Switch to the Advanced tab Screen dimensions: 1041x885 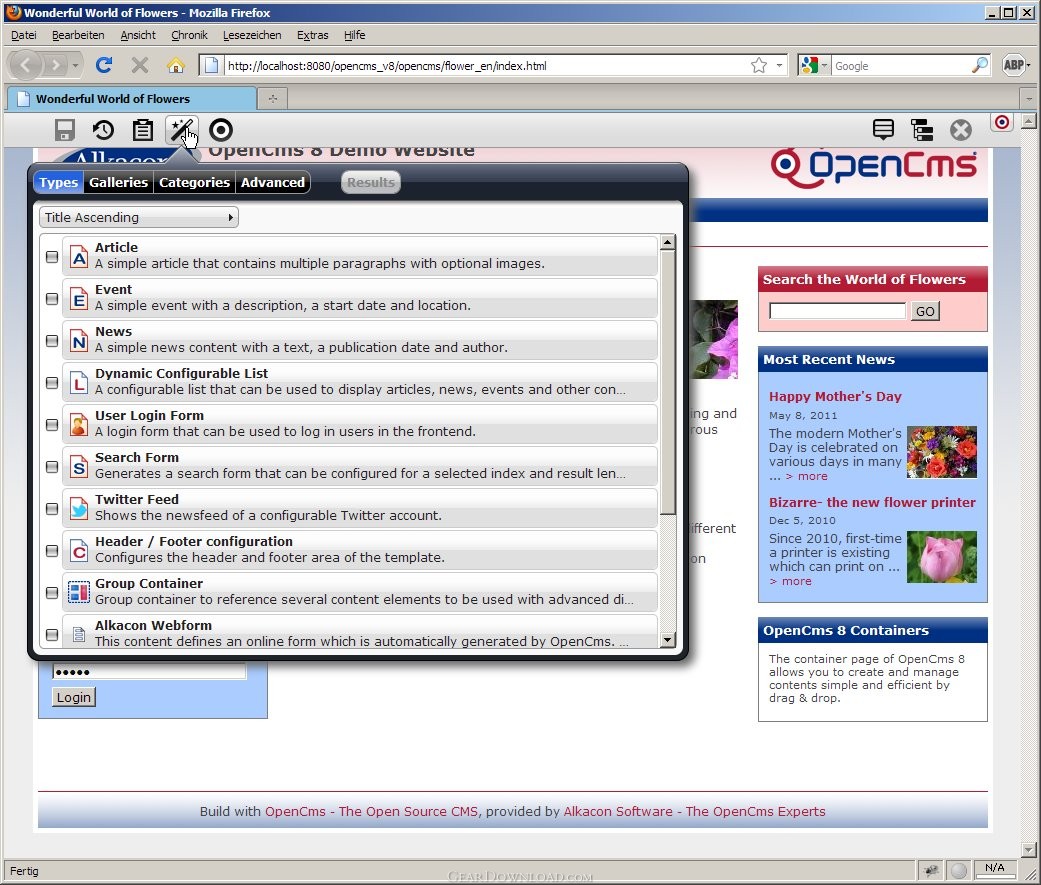[x=273, y=183]
